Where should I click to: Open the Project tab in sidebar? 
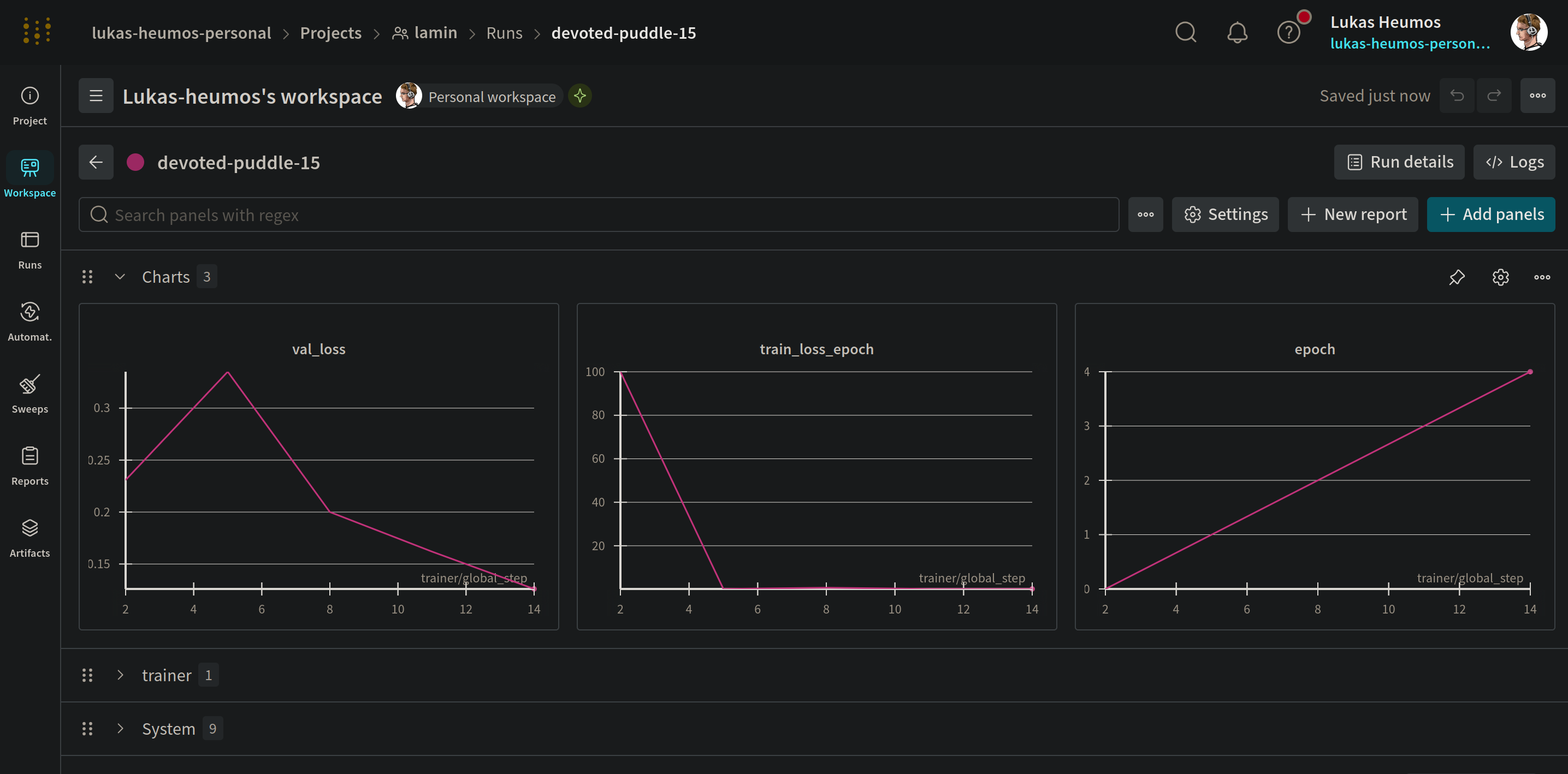tap(29, 105)
